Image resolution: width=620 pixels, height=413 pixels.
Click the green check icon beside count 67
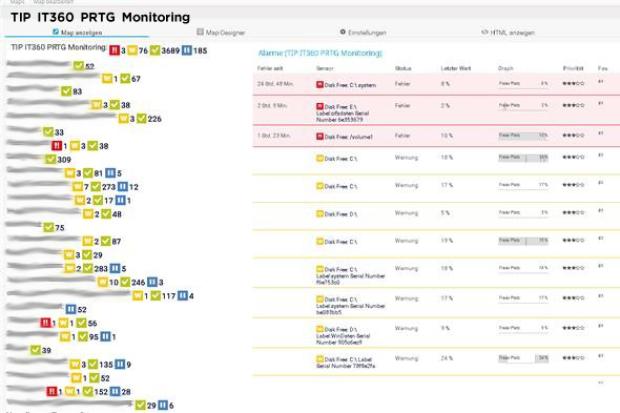click(x=125, y=78)
